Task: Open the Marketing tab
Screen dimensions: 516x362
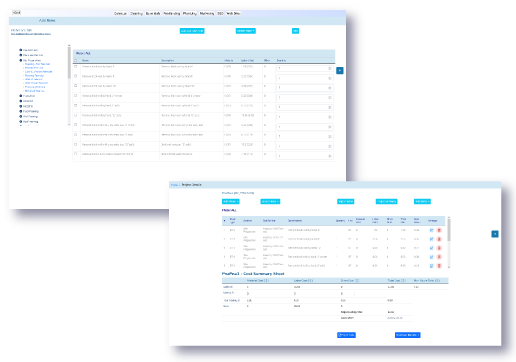Action: 207,14
